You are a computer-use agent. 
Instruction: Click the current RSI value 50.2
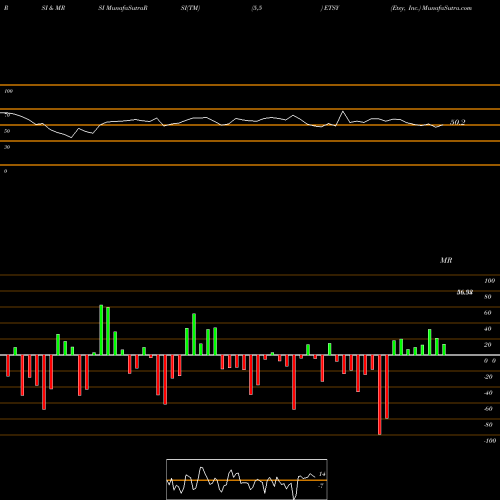coord(458,122)
